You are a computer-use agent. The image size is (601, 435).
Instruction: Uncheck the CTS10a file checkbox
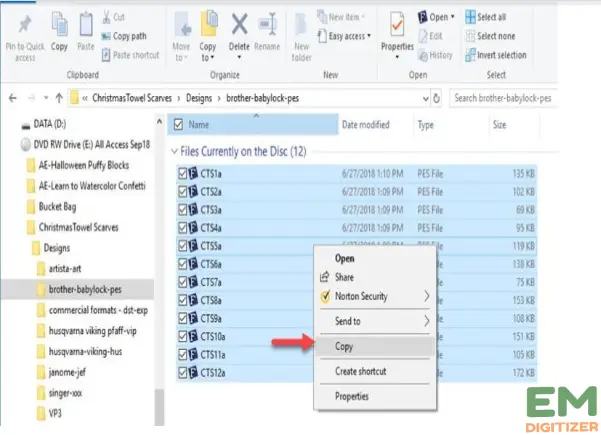point(183,337)
